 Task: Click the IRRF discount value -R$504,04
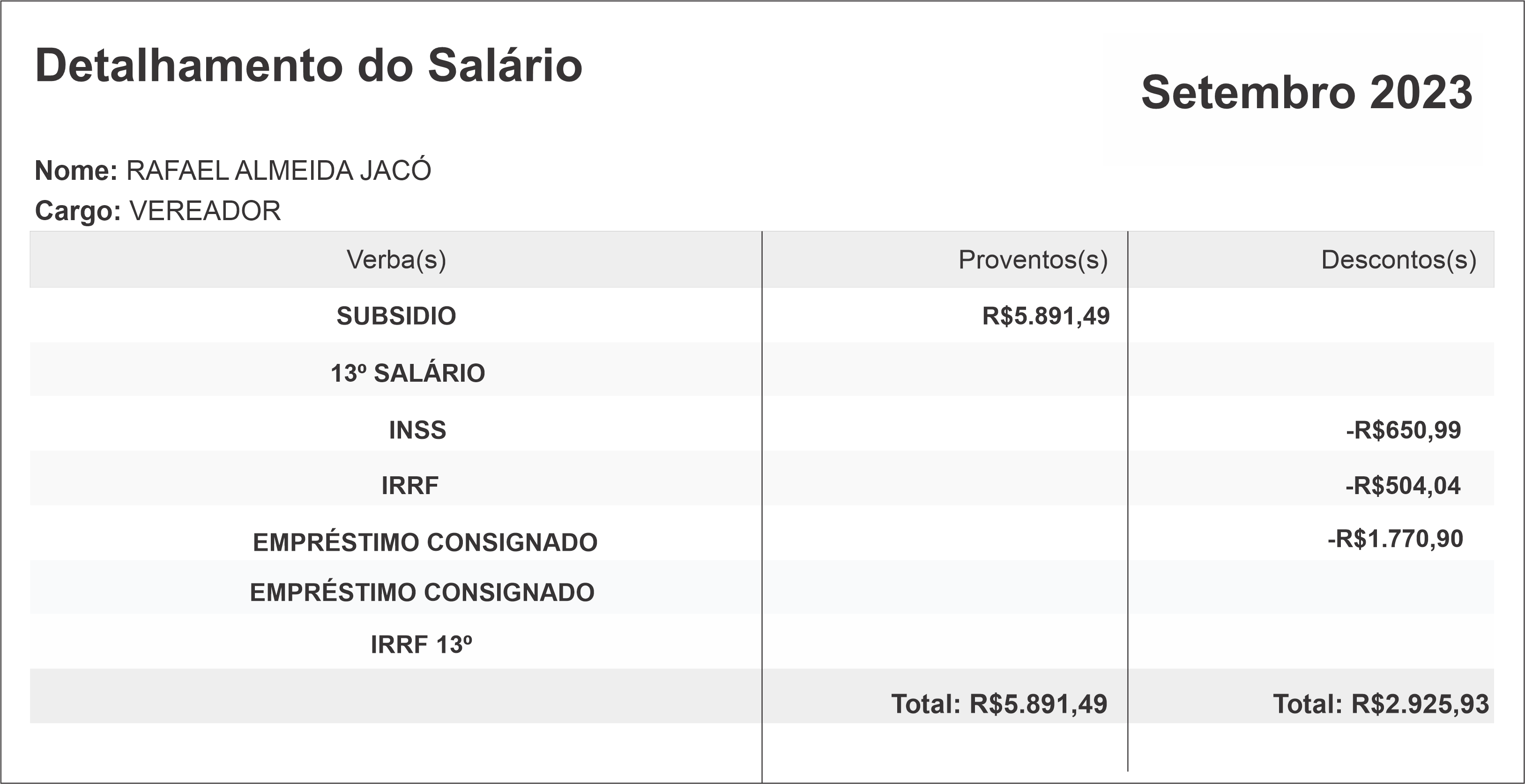(1402, 486)
